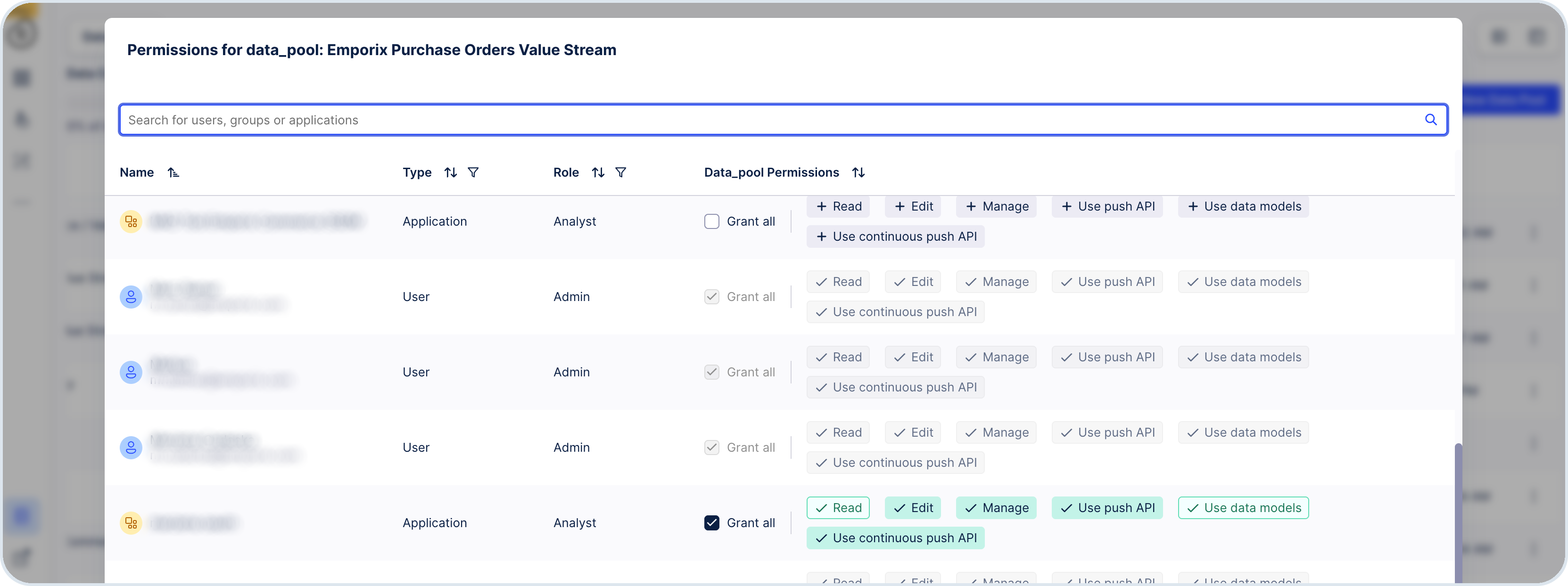Click the yellow application icon in first row
This screenshot has height=586, width=1568.
pyautogui.click(x=131, y=221)
